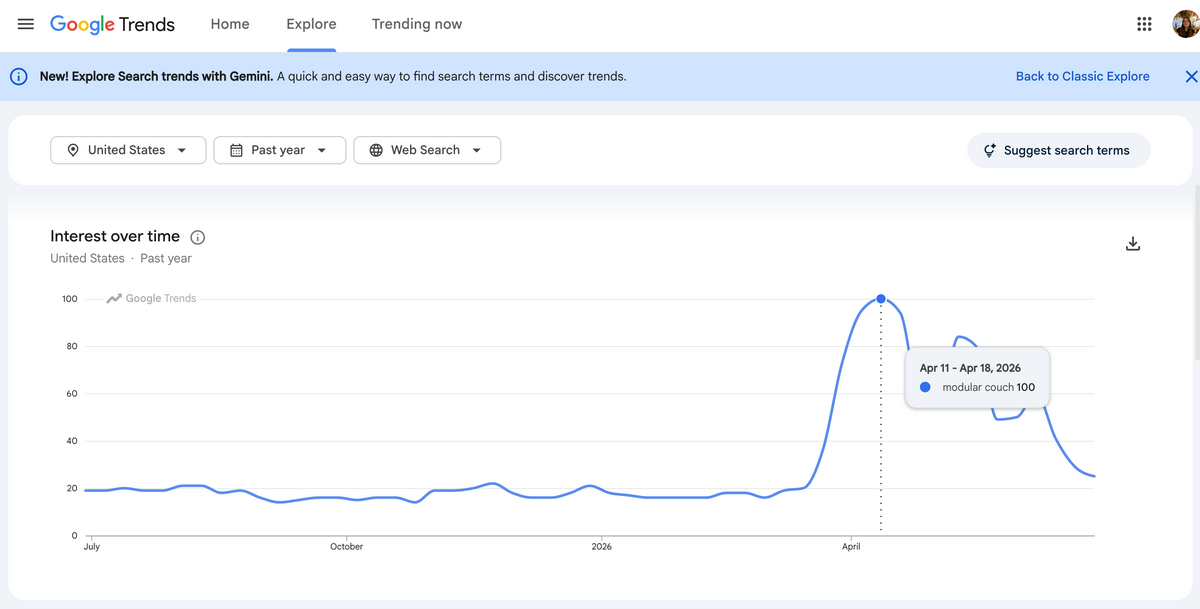Image resolution: width=1200 pixels, height=609 pixels.
Task: Go to the Home tab
Action: point(230,24)
